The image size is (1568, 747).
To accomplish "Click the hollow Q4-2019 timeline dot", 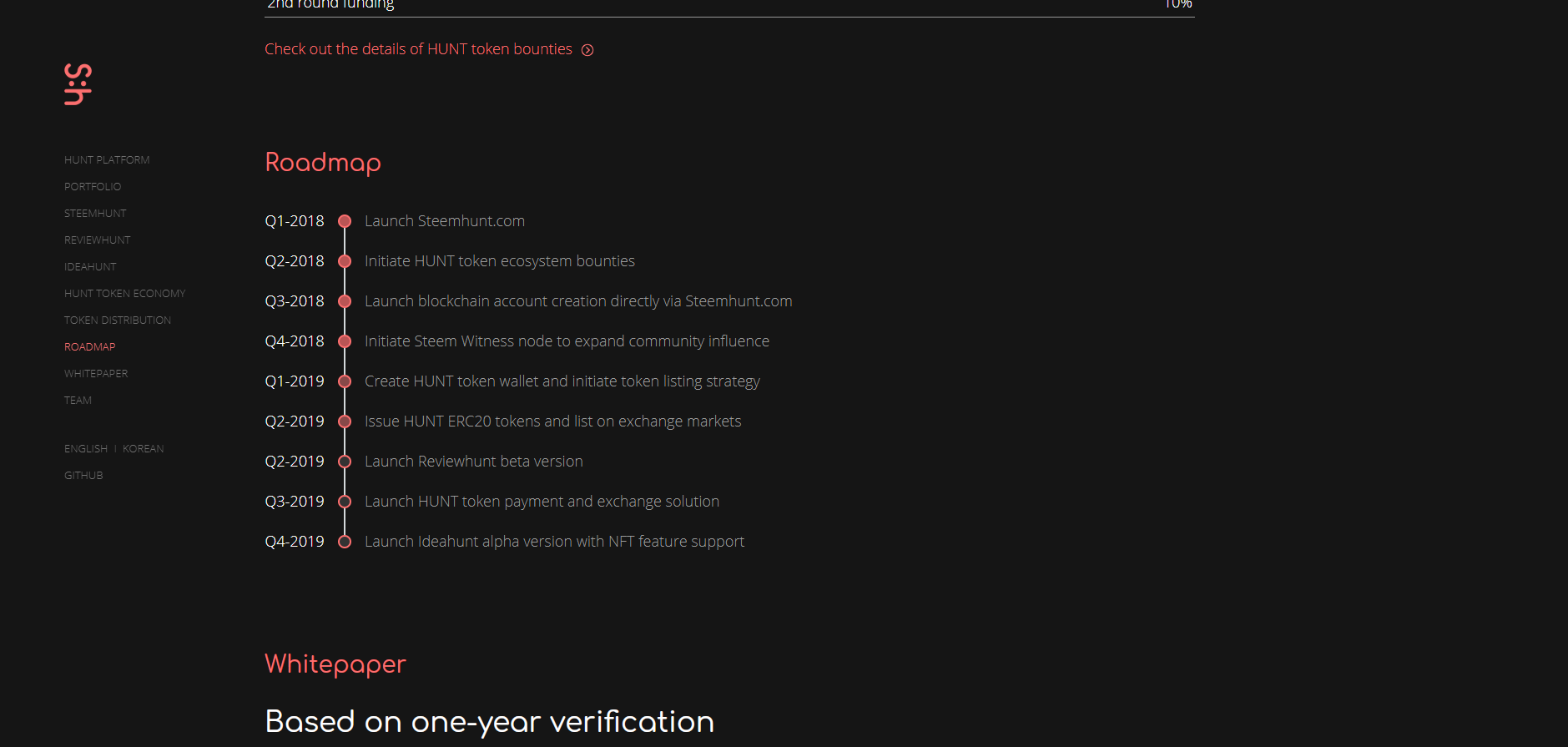I will [345, 542].
